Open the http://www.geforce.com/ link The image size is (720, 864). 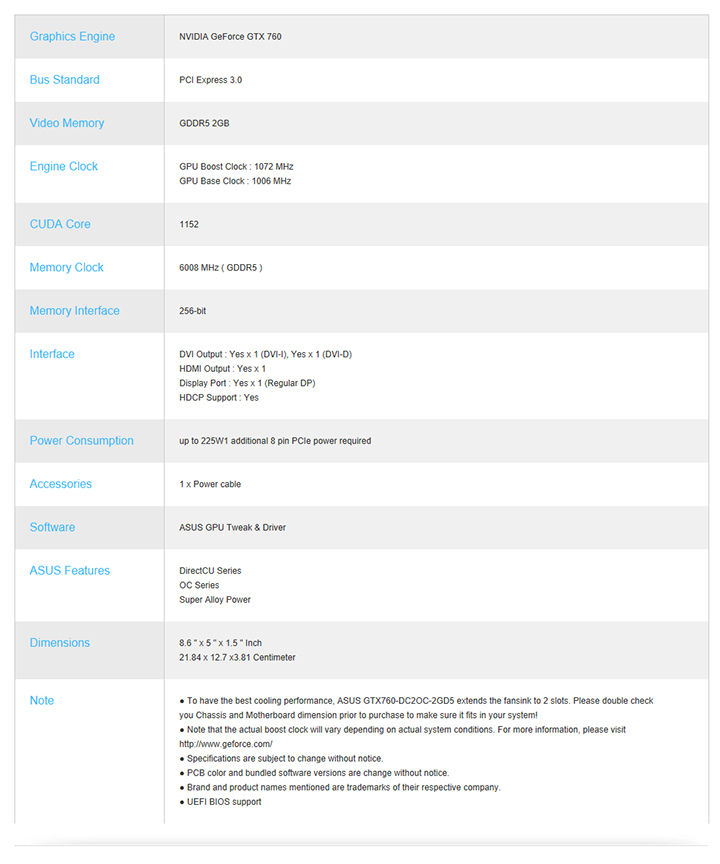[x=226, y=744]
